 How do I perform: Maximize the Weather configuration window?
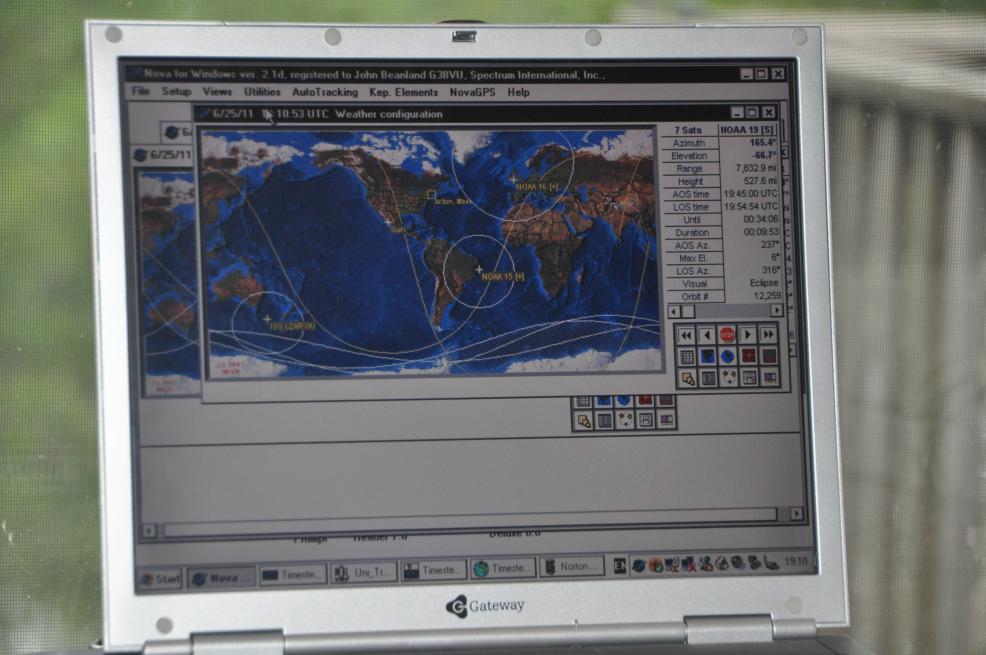(752, 113)
